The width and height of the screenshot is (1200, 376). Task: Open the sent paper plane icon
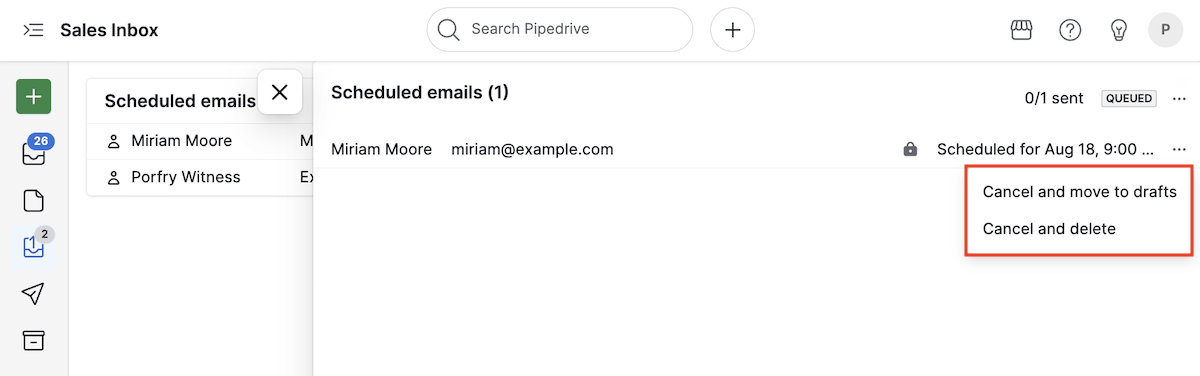[34, 293]
